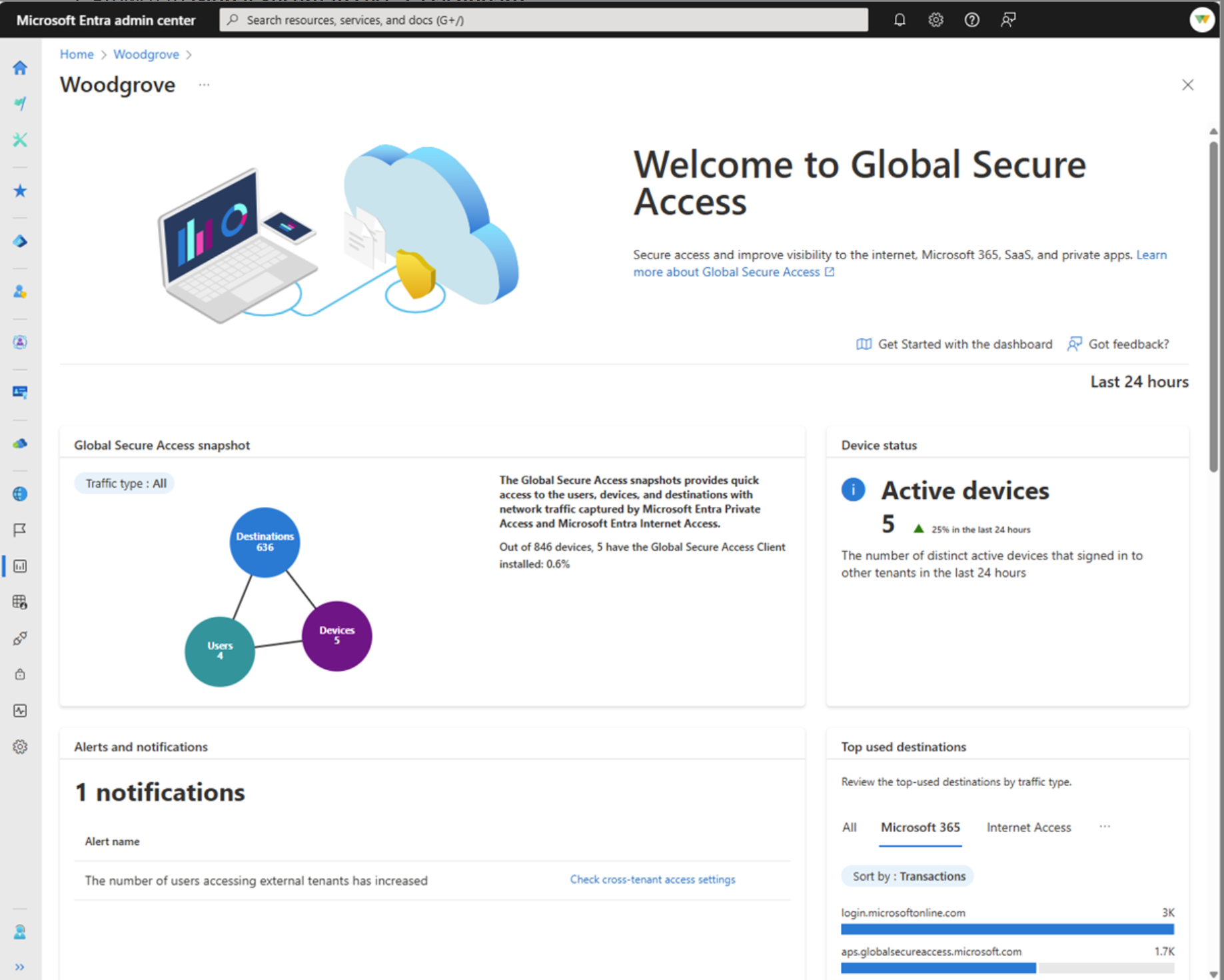Select the All destinations tab

[x=849, y=827]
